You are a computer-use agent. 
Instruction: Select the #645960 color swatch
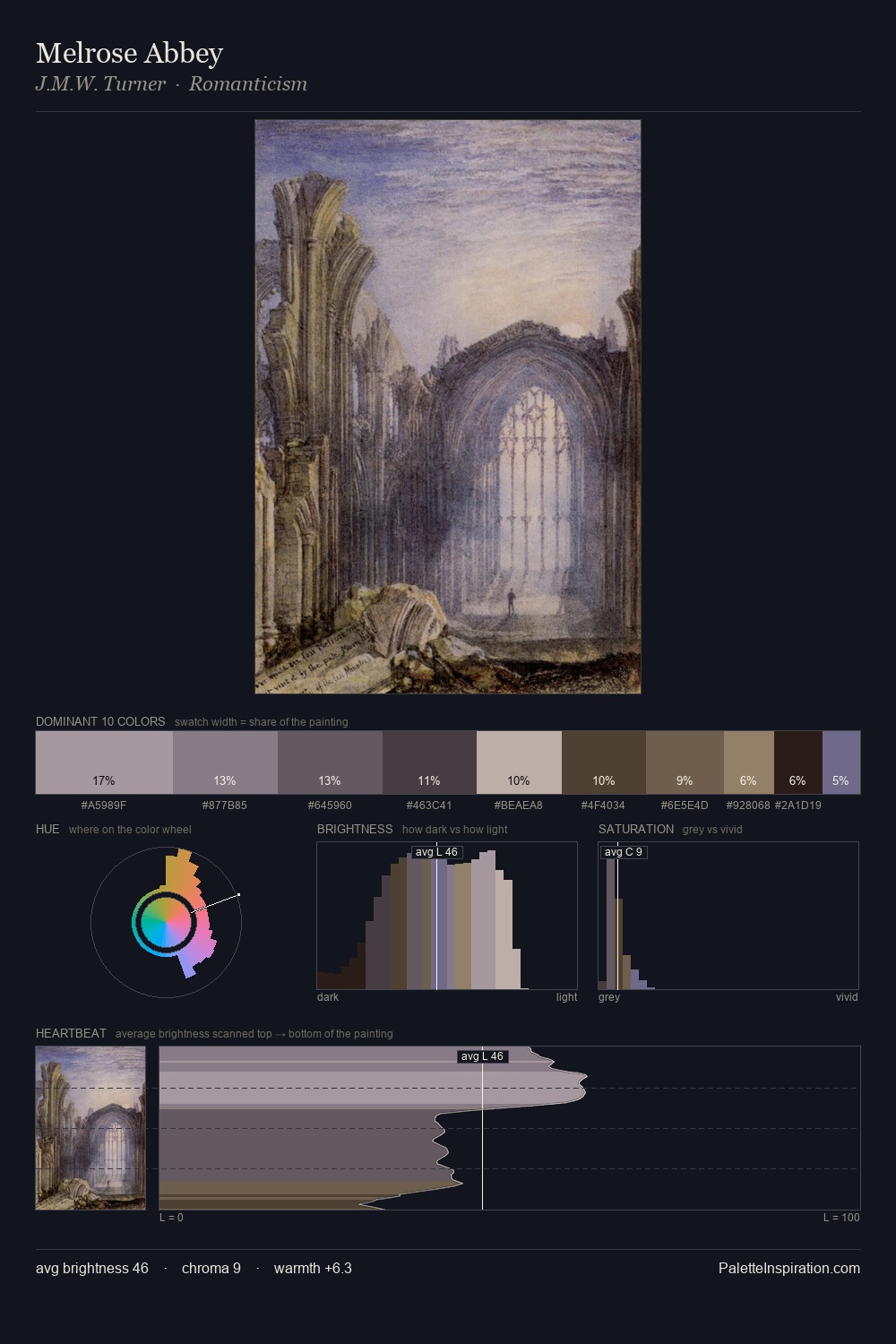click(x=330, y=762)
